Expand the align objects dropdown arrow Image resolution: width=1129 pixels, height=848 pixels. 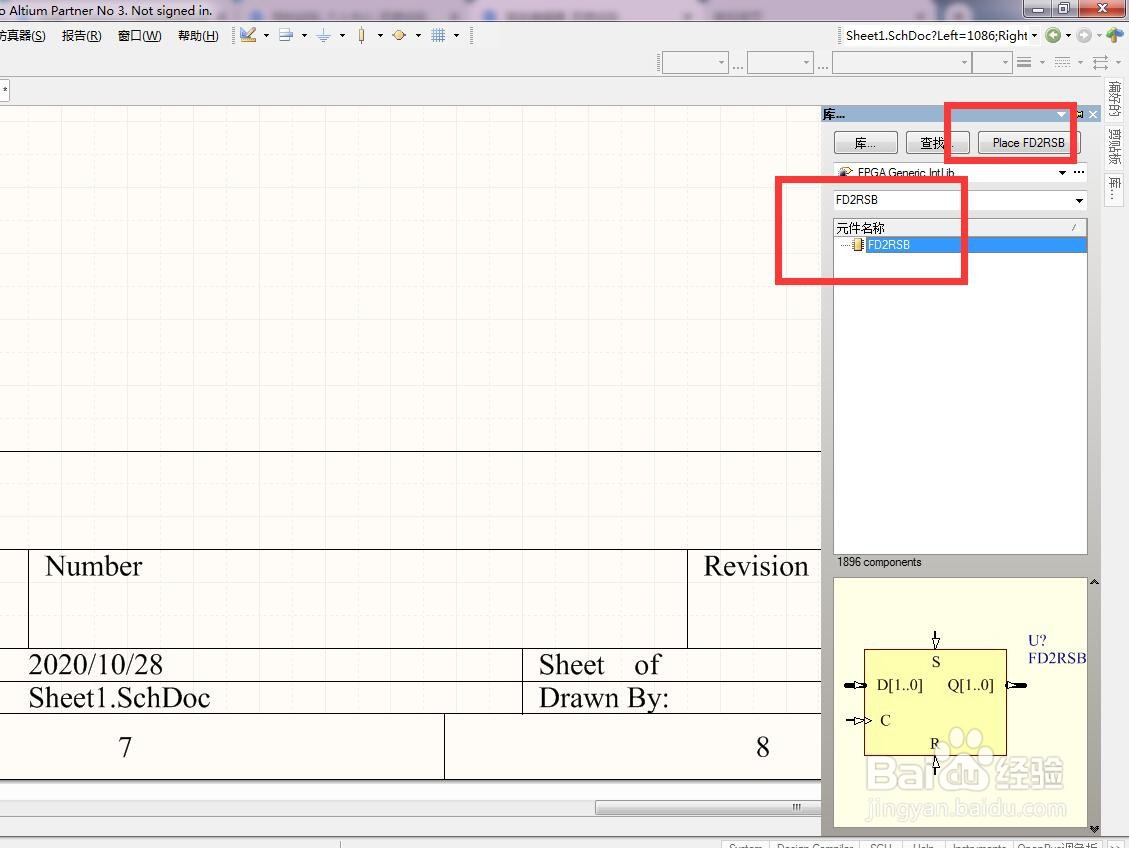click(304, 35)
